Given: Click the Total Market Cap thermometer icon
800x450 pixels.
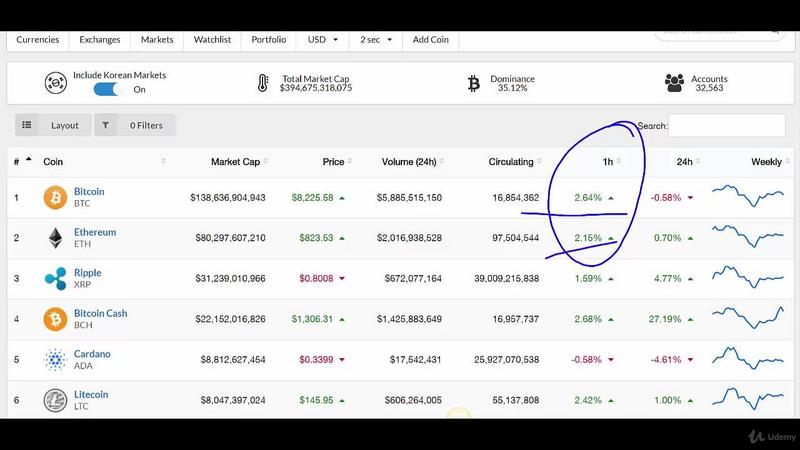Looking at the screenshot, I should 263,83.
